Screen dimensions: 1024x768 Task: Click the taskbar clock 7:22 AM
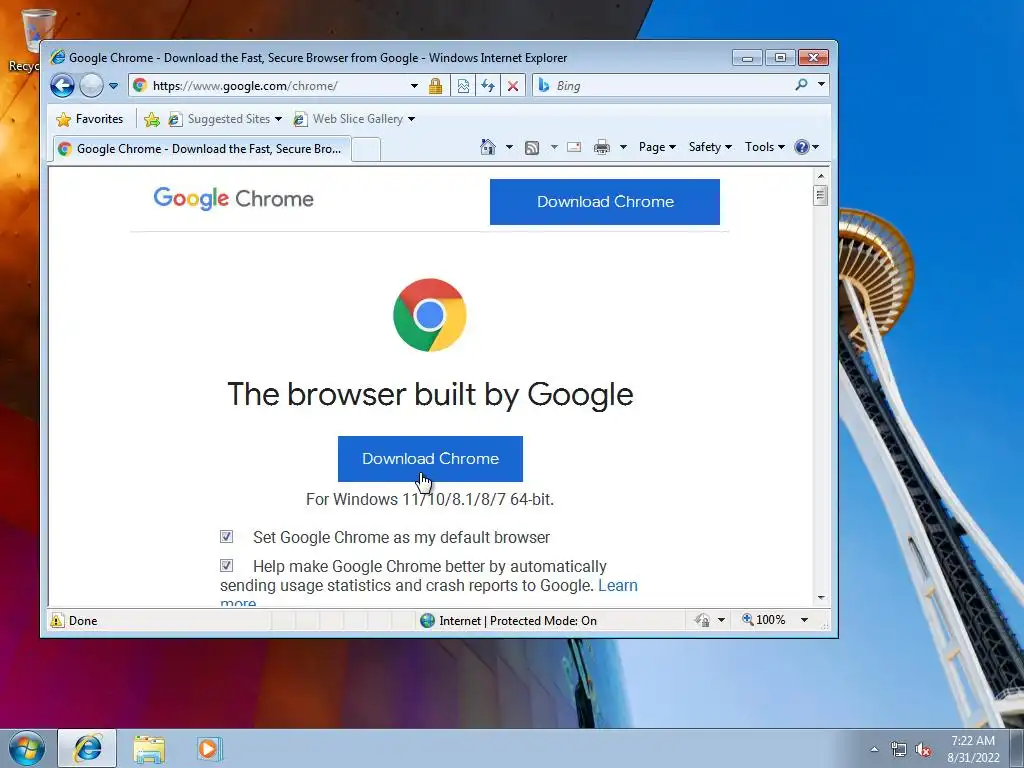[x=973, y=741]
